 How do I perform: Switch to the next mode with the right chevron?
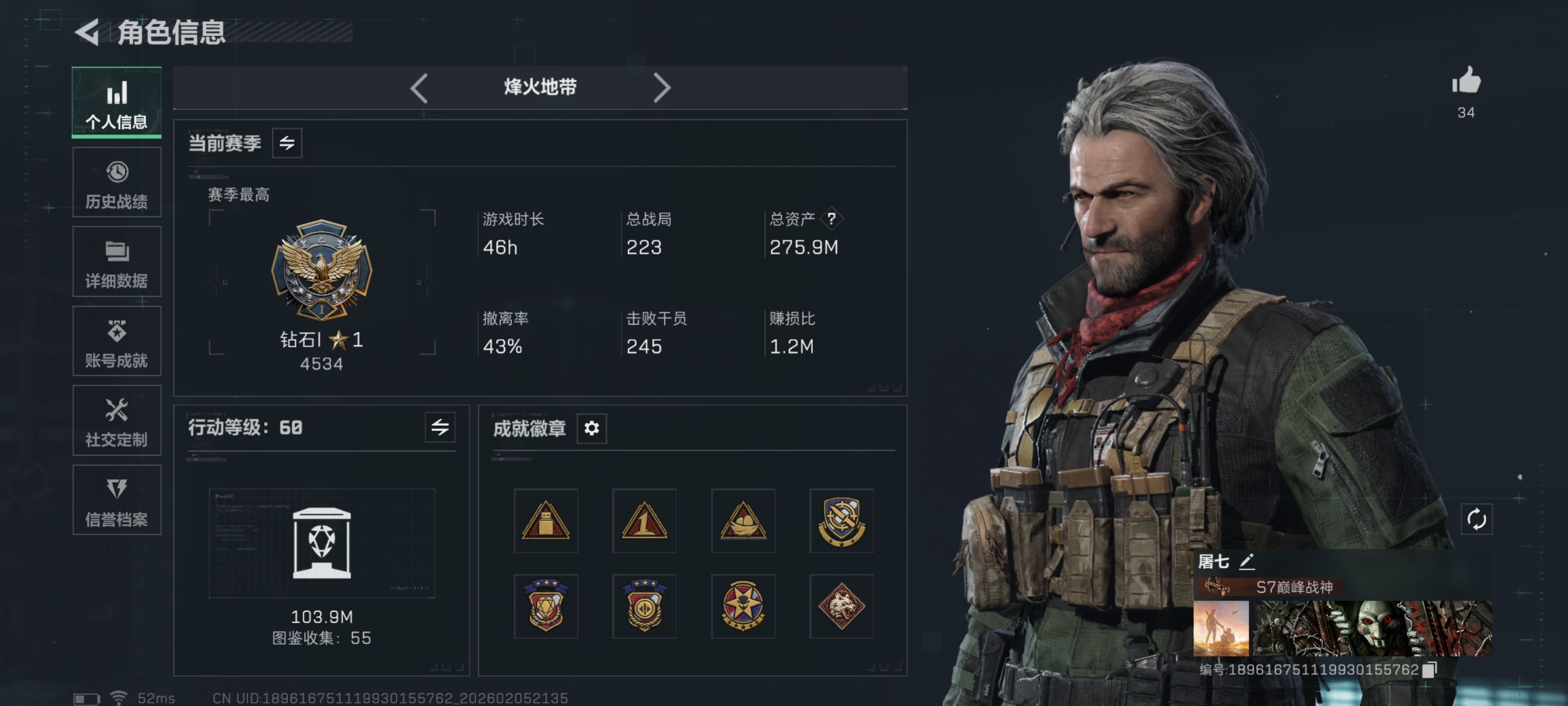(x=662, y=88)
